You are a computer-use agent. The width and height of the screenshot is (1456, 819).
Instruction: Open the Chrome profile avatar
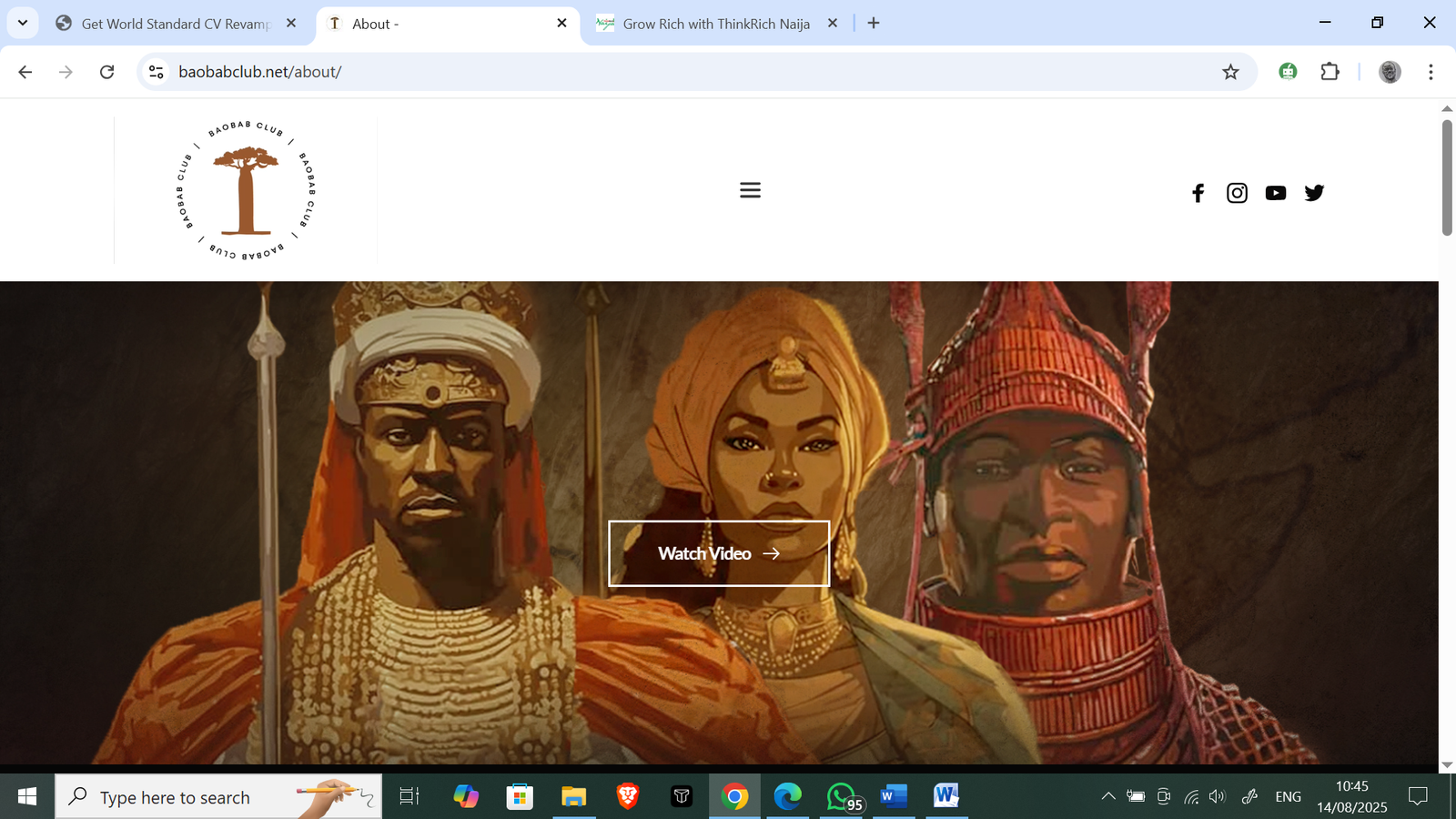click(x=1390, y=72)
